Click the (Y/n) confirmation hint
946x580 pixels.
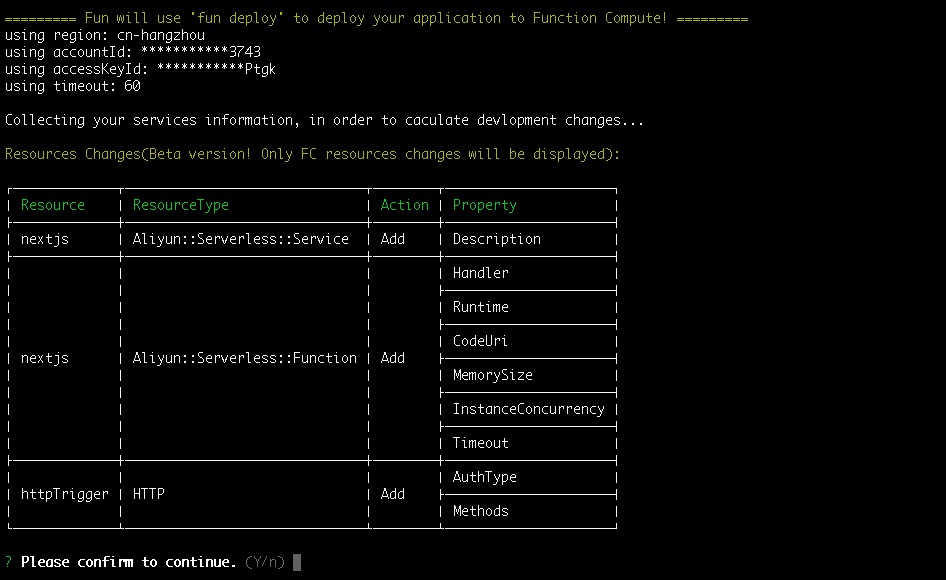pyautogui.click(x=264, y=562)
